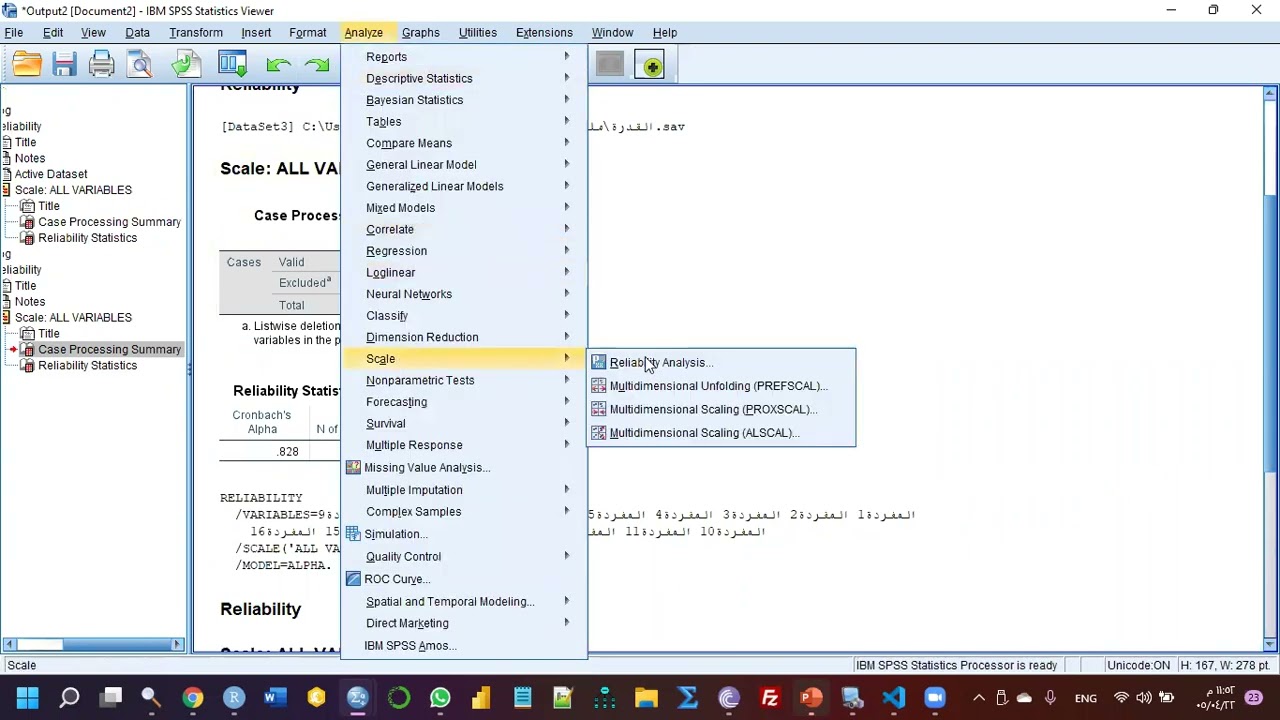Viewport: 1280px width, 720px height.
Task: Click the ALSCAL submenu icon
Action: pos(598,433)
